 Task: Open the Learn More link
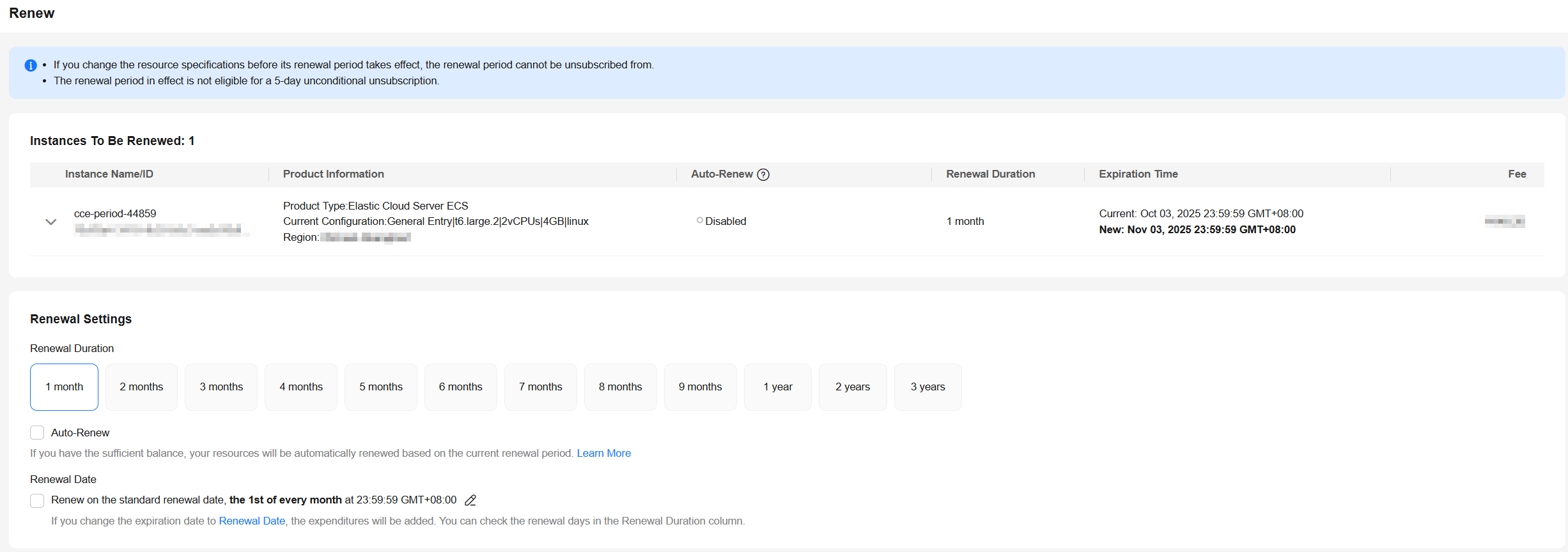point(604,453)
